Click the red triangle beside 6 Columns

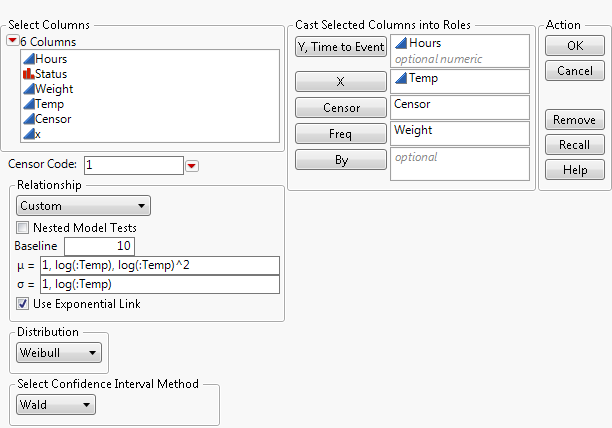point(13,41)
